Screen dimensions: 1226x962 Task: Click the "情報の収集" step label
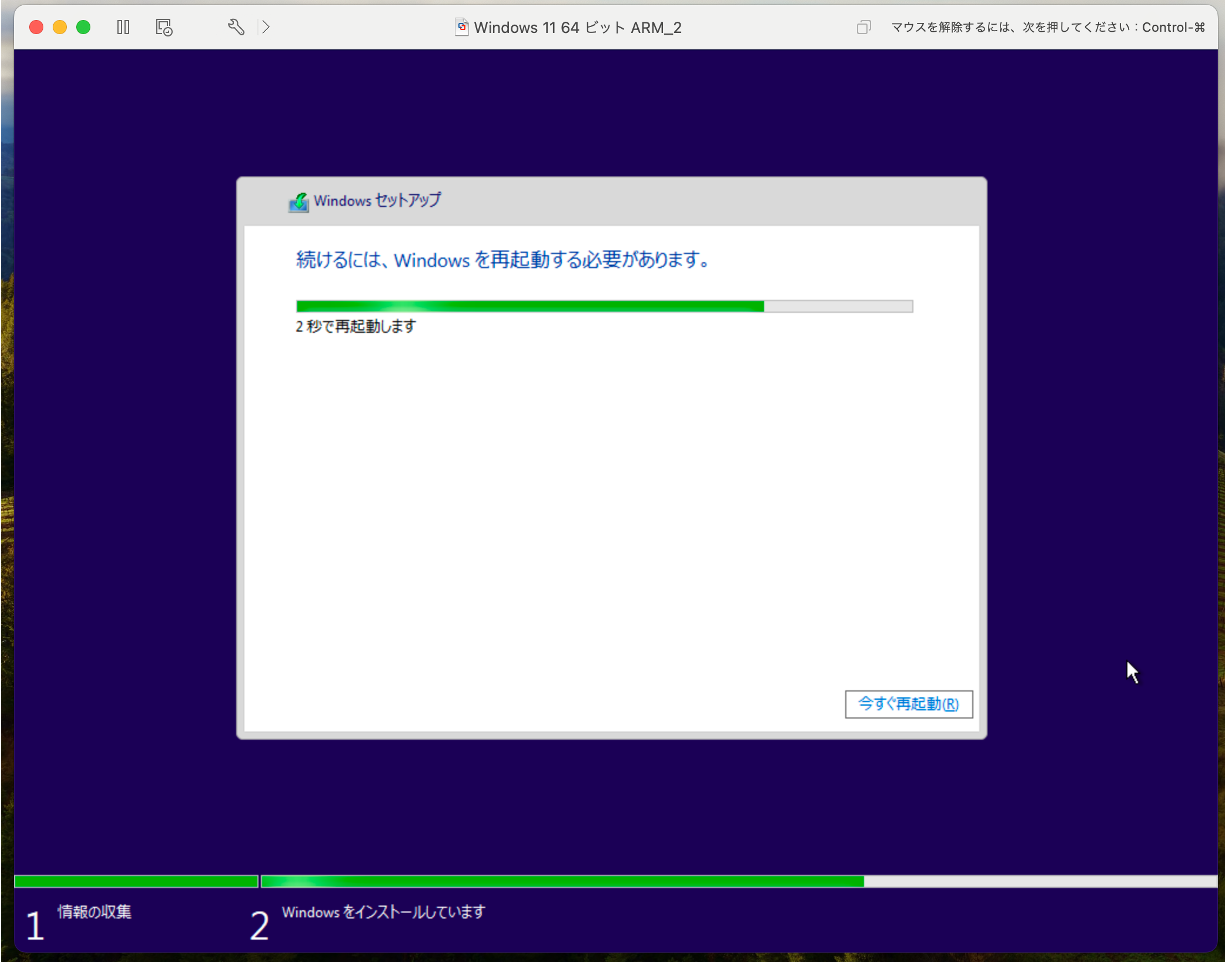coord(94,912)
